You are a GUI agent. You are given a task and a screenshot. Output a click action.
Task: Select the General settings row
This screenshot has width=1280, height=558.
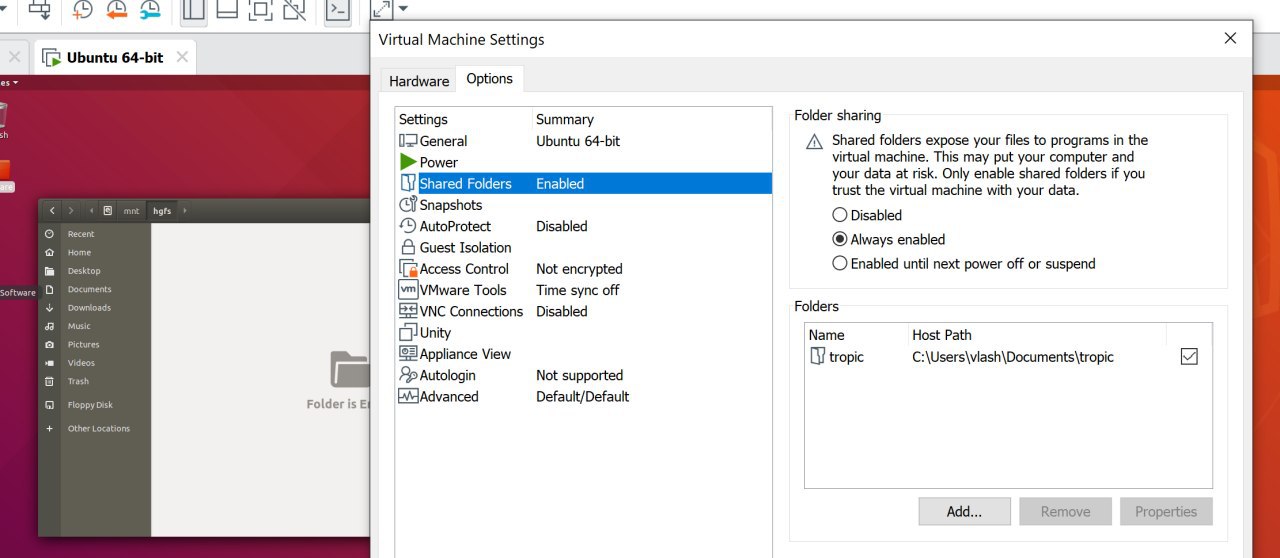(584, 141)
